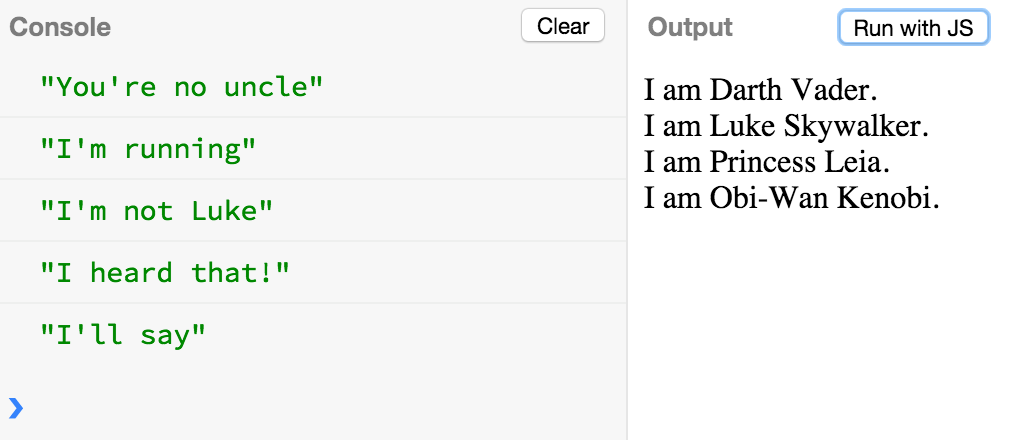Click the word "Kenobi" in the output
Screen dimensions: 1014x440
tap(889, 199)
